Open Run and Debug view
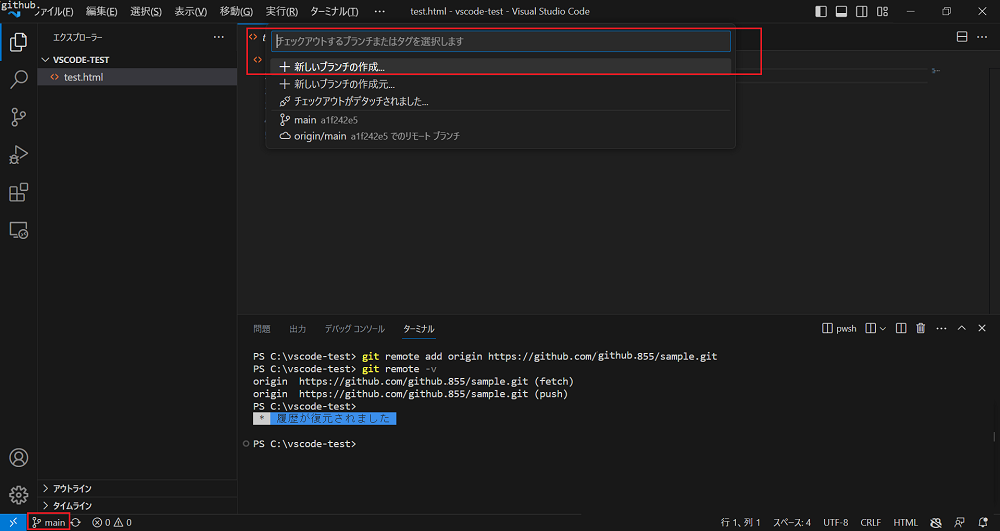Viewport: 1000px width, 531px height. coord(18,155)
